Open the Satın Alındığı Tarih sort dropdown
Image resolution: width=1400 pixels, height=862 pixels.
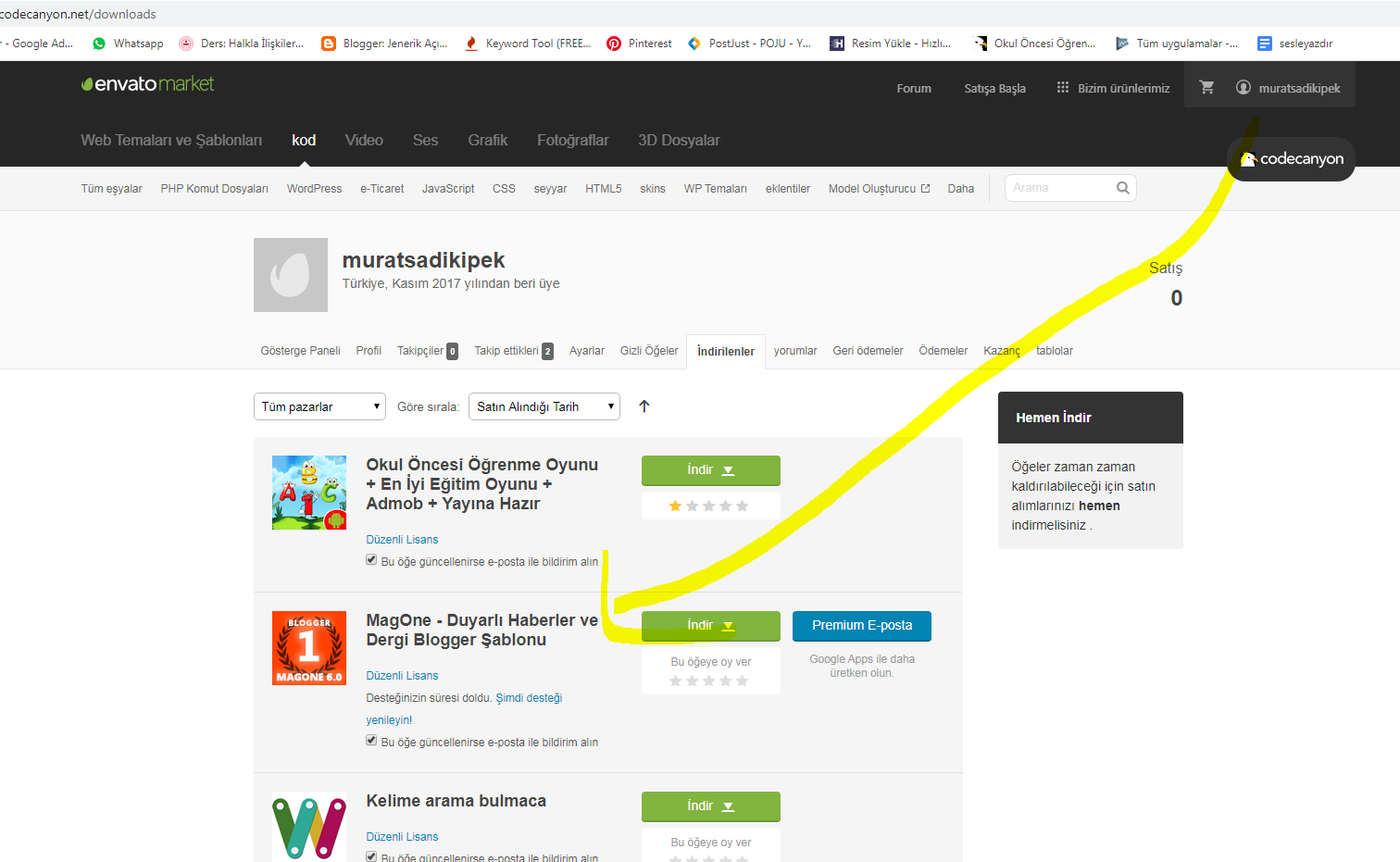(x=544, y=406)
